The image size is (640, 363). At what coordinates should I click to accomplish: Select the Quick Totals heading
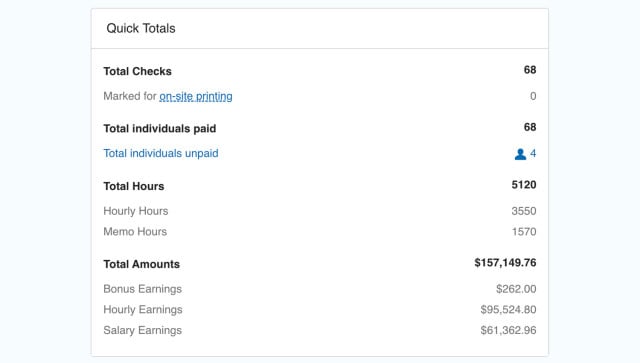coord(141,28)
